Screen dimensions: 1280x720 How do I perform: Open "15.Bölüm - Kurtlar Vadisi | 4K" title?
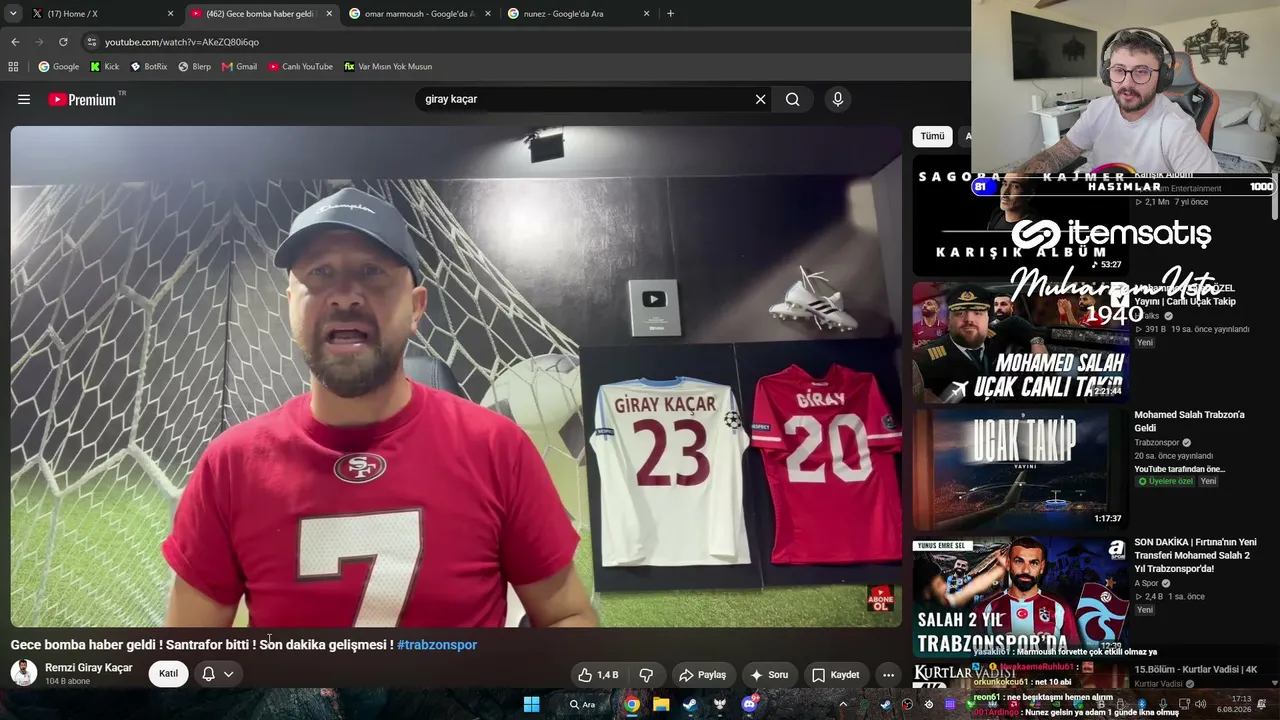(x=1195, y=669)
